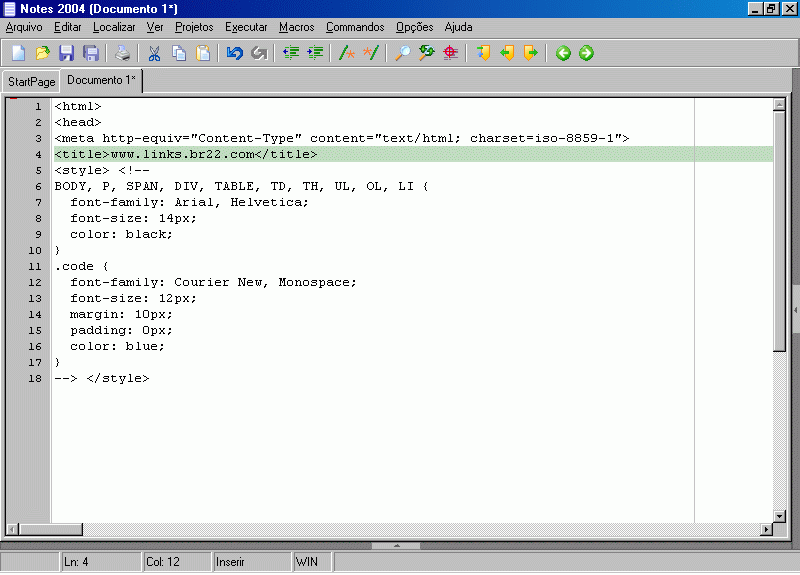The height and width of the screenshot is (575, 800).
Task: Open the Executar menu
Action: tap(246, 27)
